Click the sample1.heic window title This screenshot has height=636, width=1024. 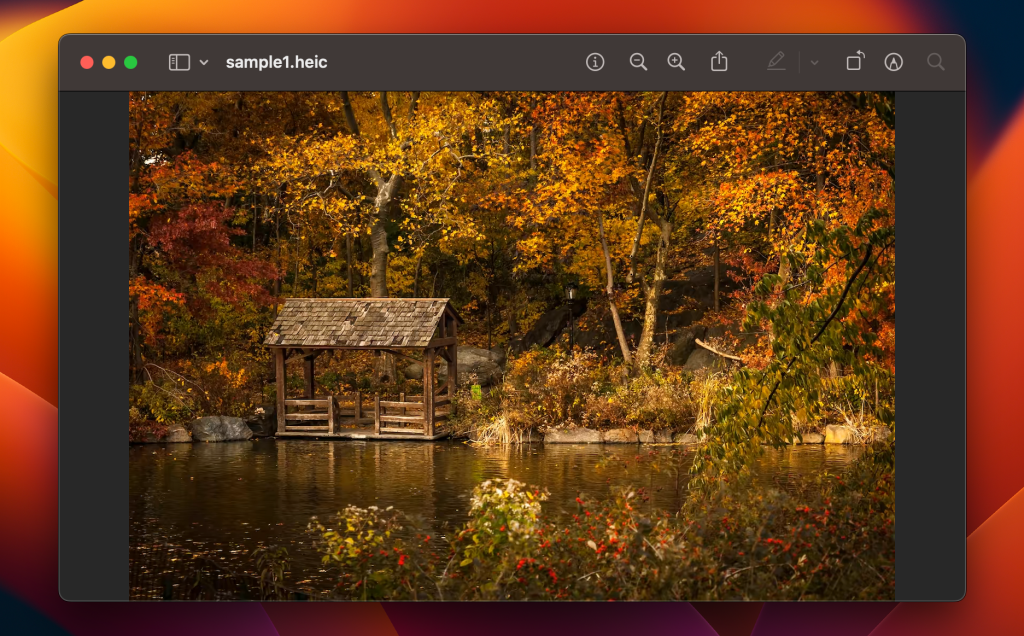[276, 63]
